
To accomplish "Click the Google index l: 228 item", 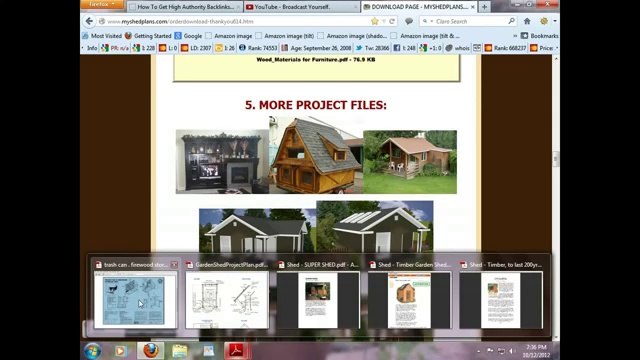I will (x=144, y=48).
